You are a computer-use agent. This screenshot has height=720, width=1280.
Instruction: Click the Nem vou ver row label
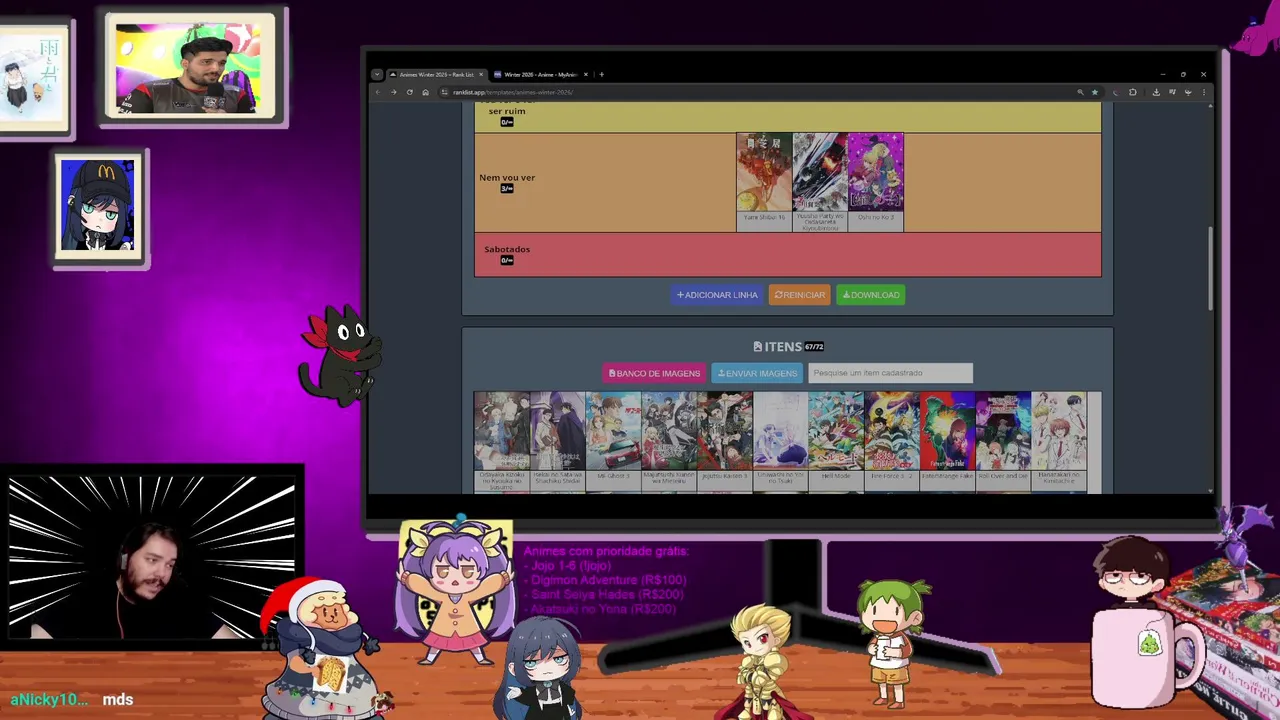point(507,177)
